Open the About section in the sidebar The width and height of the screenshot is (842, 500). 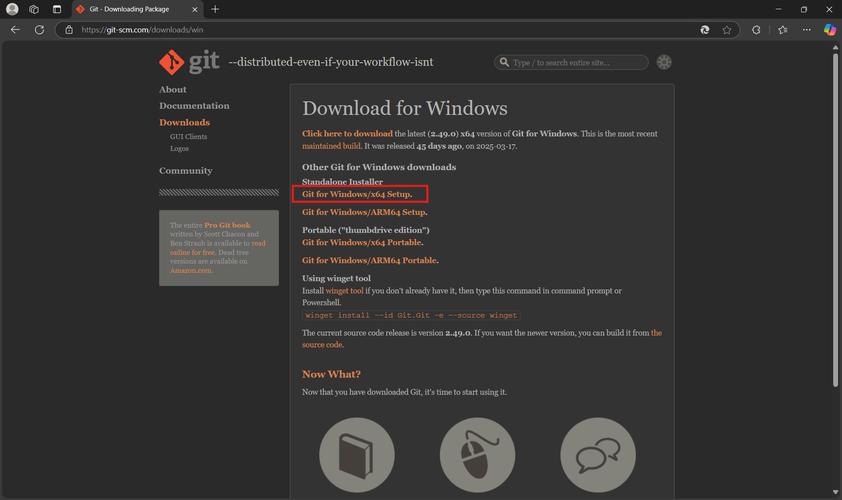[172, 90]
